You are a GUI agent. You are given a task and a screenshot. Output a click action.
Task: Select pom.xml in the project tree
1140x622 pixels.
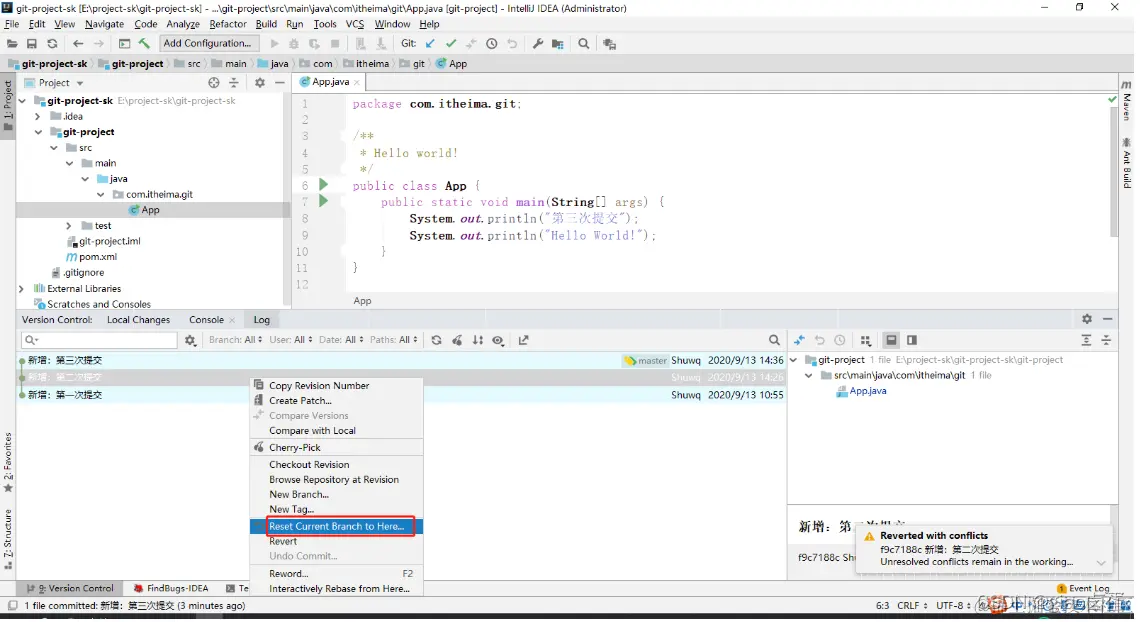(98, 257)
